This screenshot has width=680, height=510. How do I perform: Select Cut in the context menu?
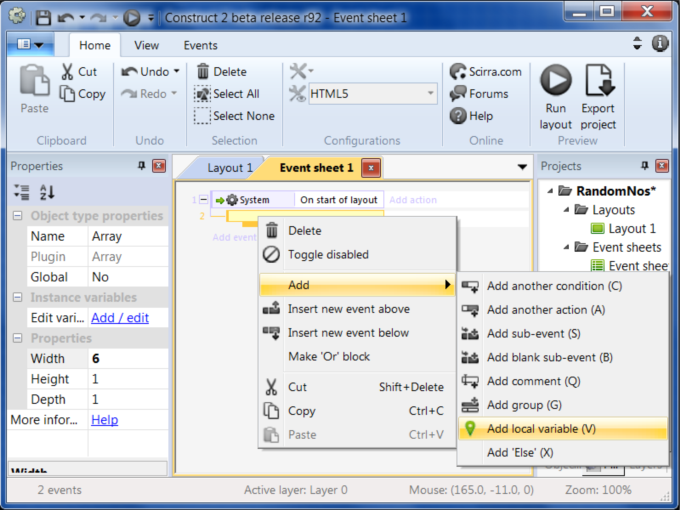[357, 387]
